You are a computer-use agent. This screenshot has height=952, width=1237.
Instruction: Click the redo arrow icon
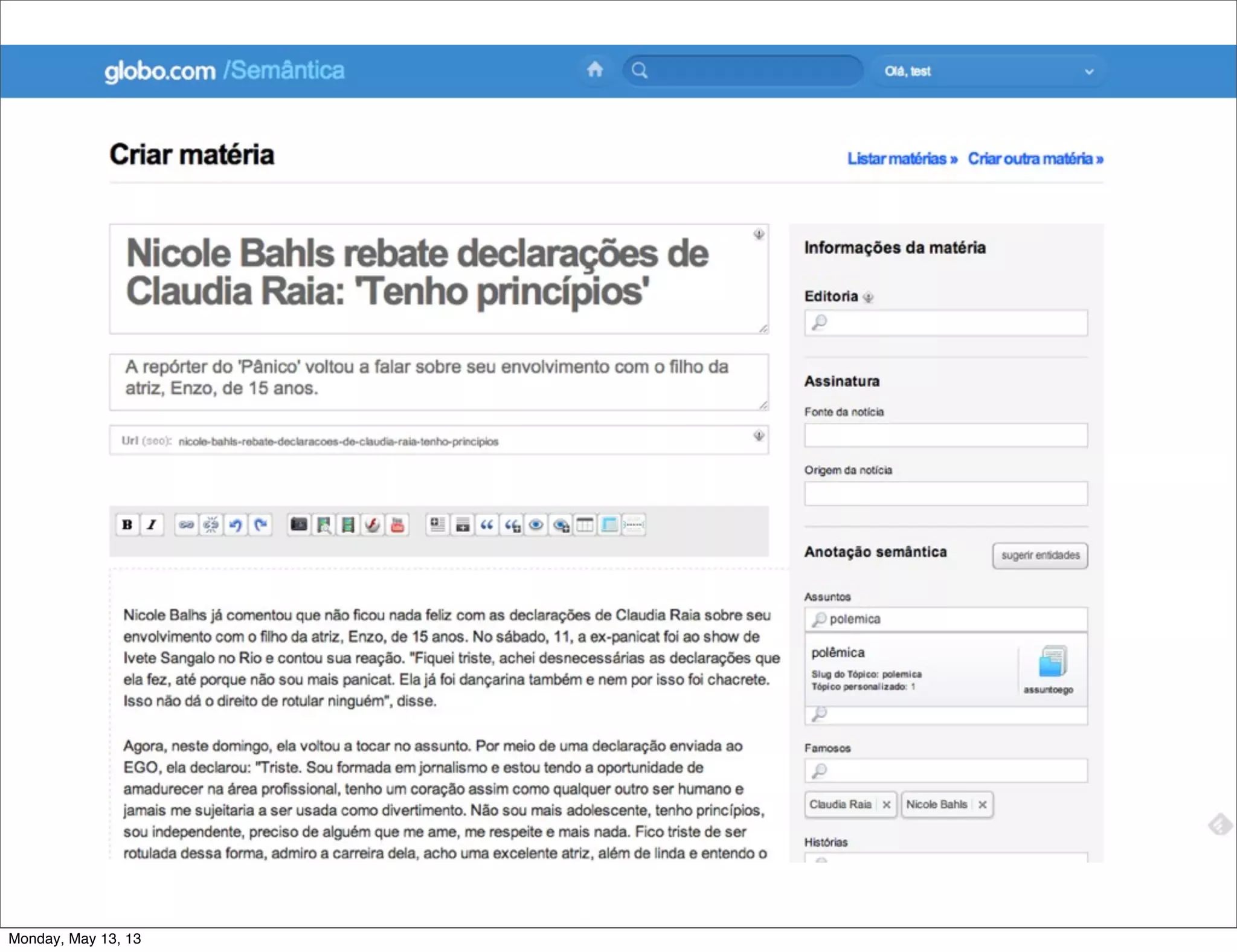[x=260, y=525]
